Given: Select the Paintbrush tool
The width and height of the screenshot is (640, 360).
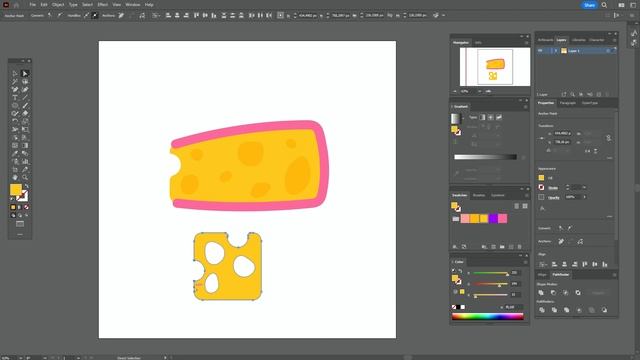Looking at the screenshot, I should 25,105.
